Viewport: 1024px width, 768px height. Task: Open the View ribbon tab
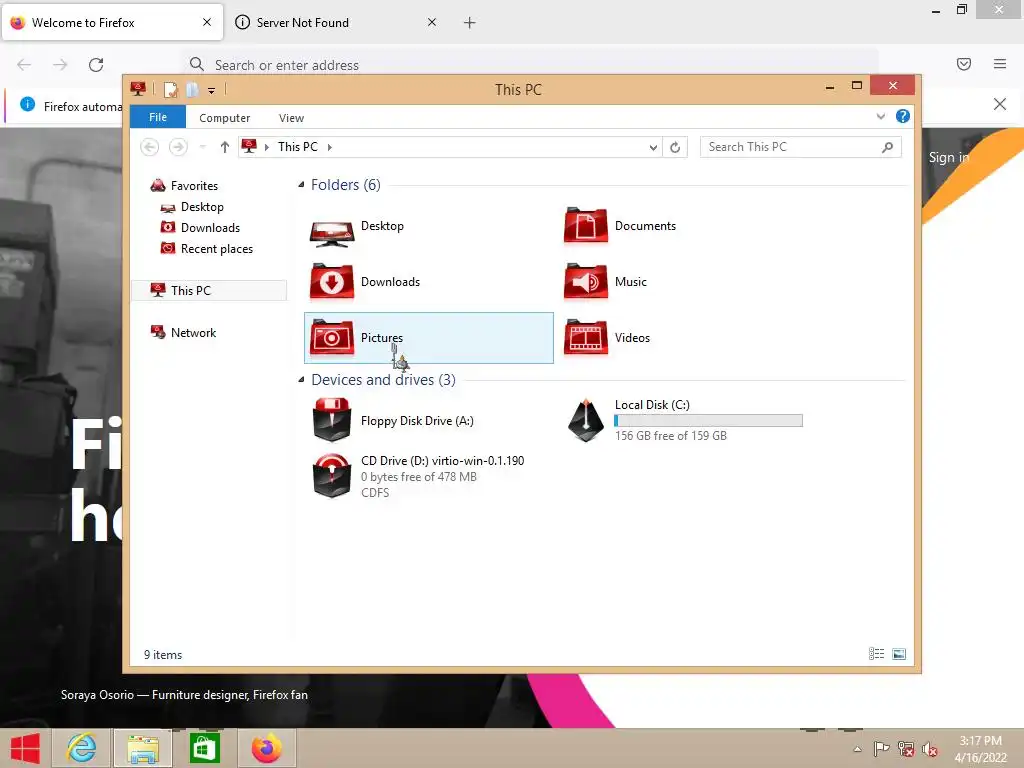(291, 118)
